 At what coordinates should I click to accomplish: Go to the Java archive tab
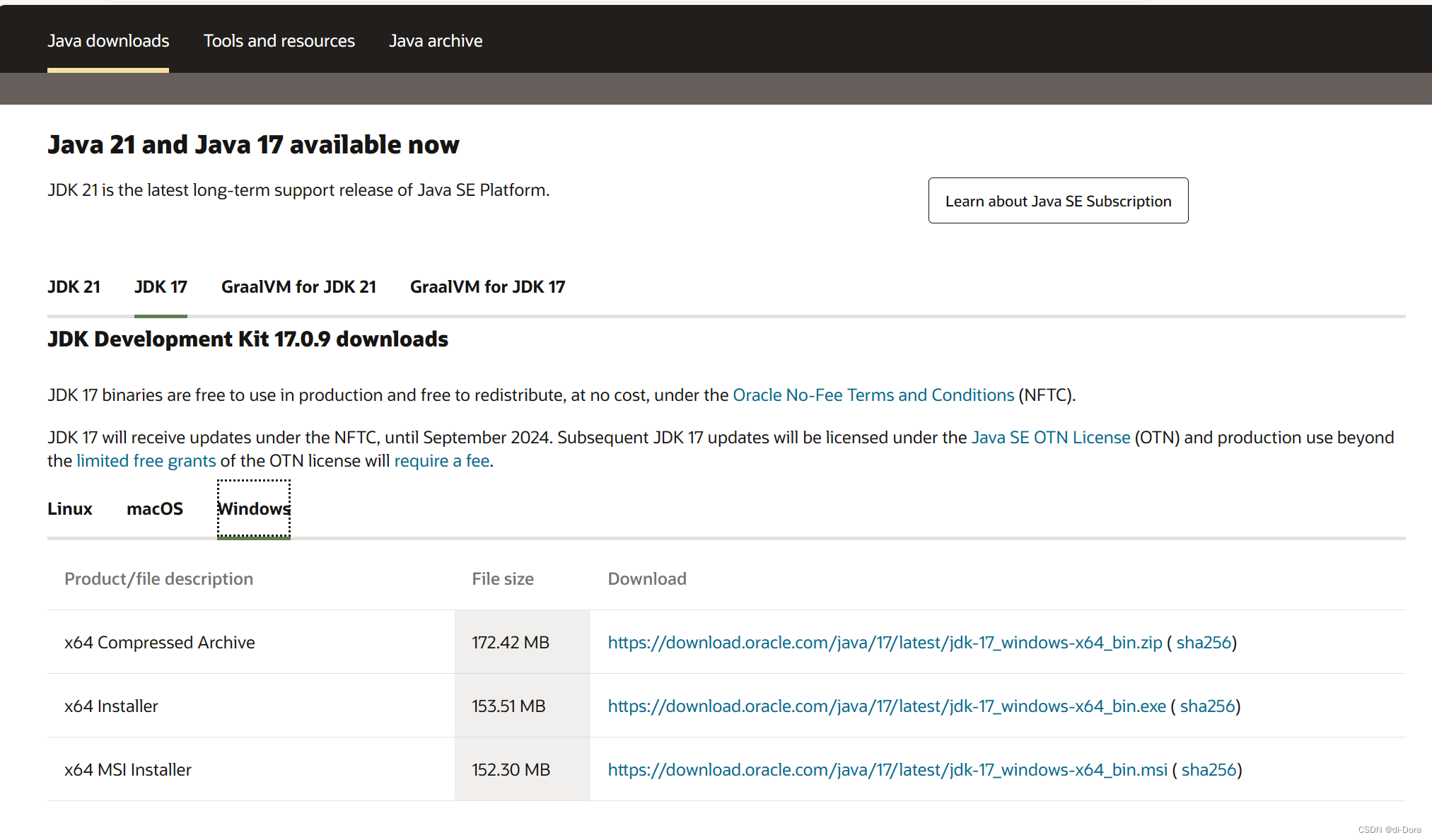(436, 41)
